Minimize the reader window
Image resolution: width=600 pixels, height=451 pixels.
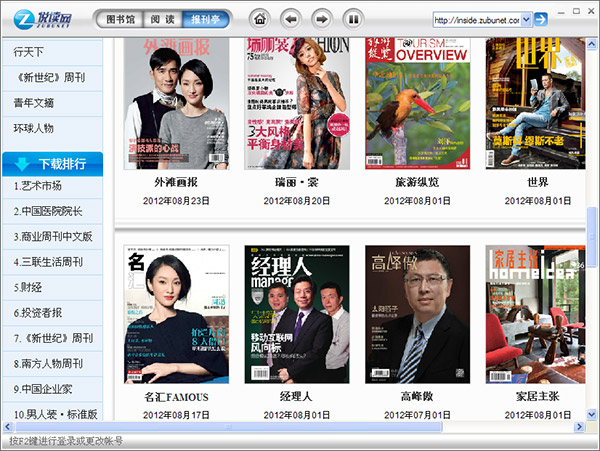click(561, 12)
